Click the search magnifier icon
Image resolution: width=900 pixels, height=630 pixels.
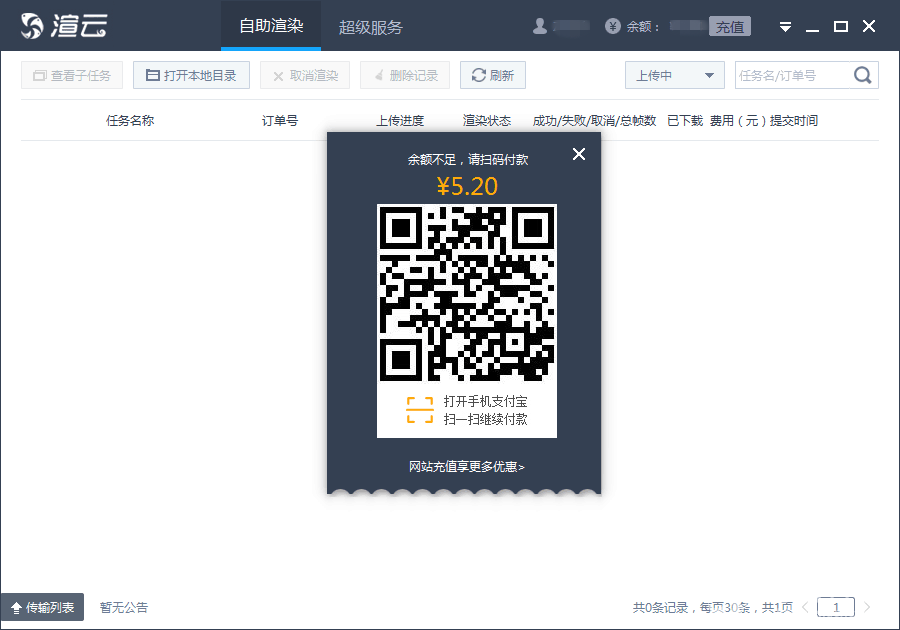pyautogui.click(x=862, y=75)
